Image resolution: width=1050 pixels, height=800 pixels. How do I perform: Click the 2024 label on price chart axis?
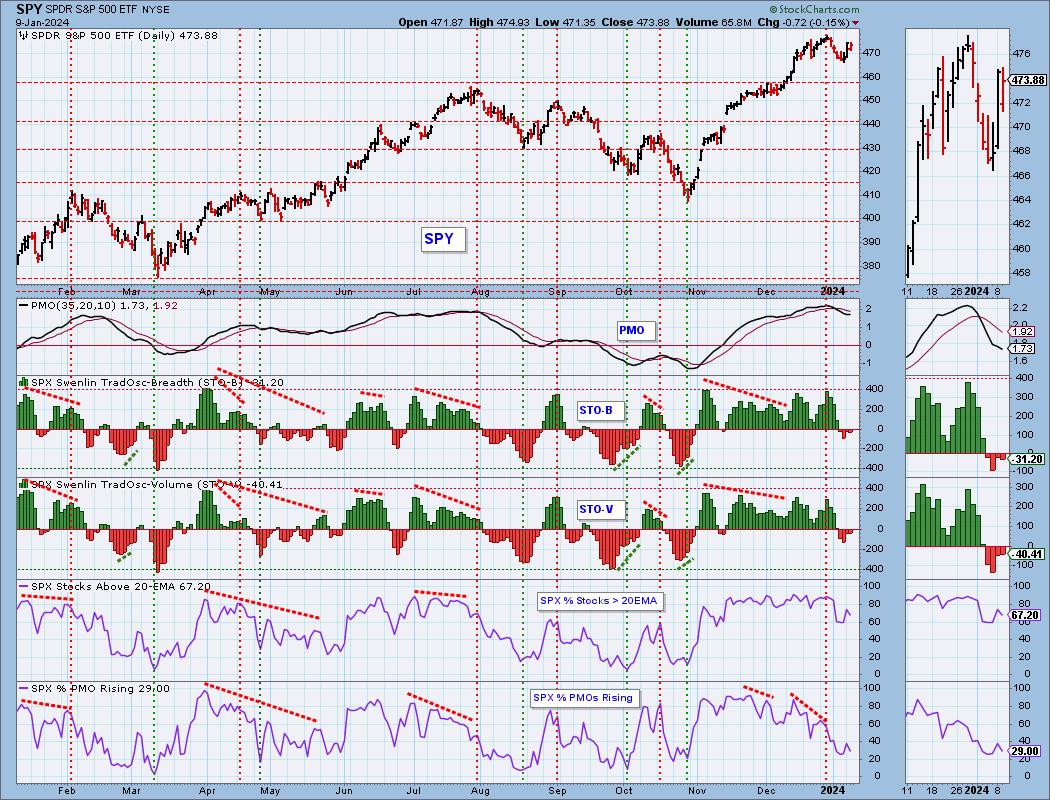pos(833,291)
